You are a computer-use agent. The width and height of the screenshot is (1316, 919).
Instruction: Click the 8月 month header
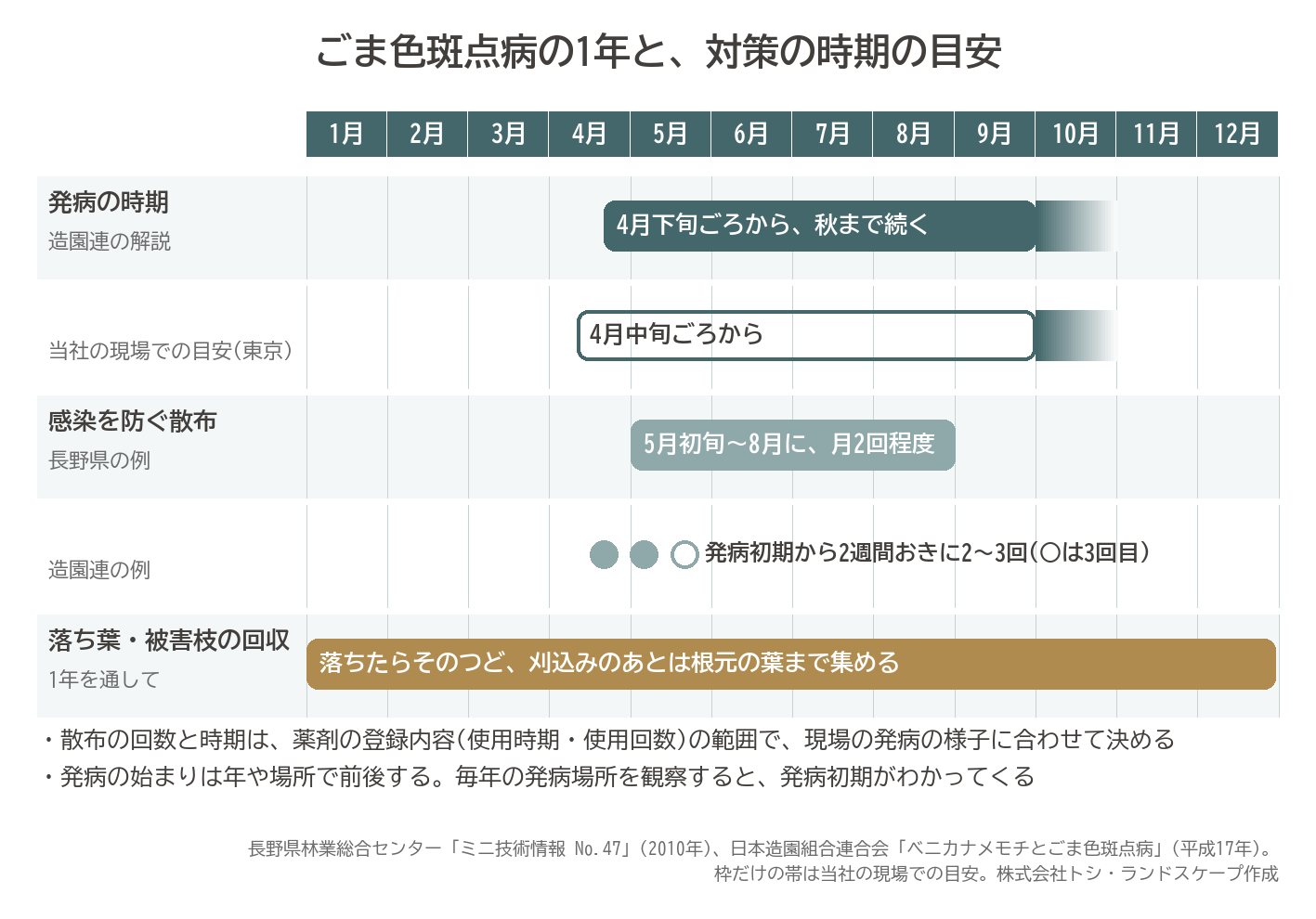(914, 134)
